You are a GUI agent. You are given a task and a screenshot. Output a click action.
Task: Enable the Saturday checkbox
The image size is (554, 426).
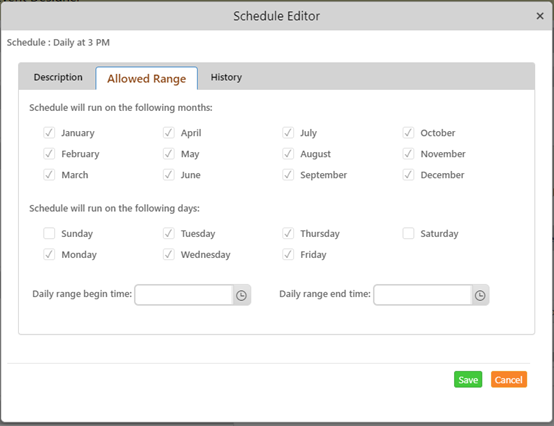[x=408, y=233]
